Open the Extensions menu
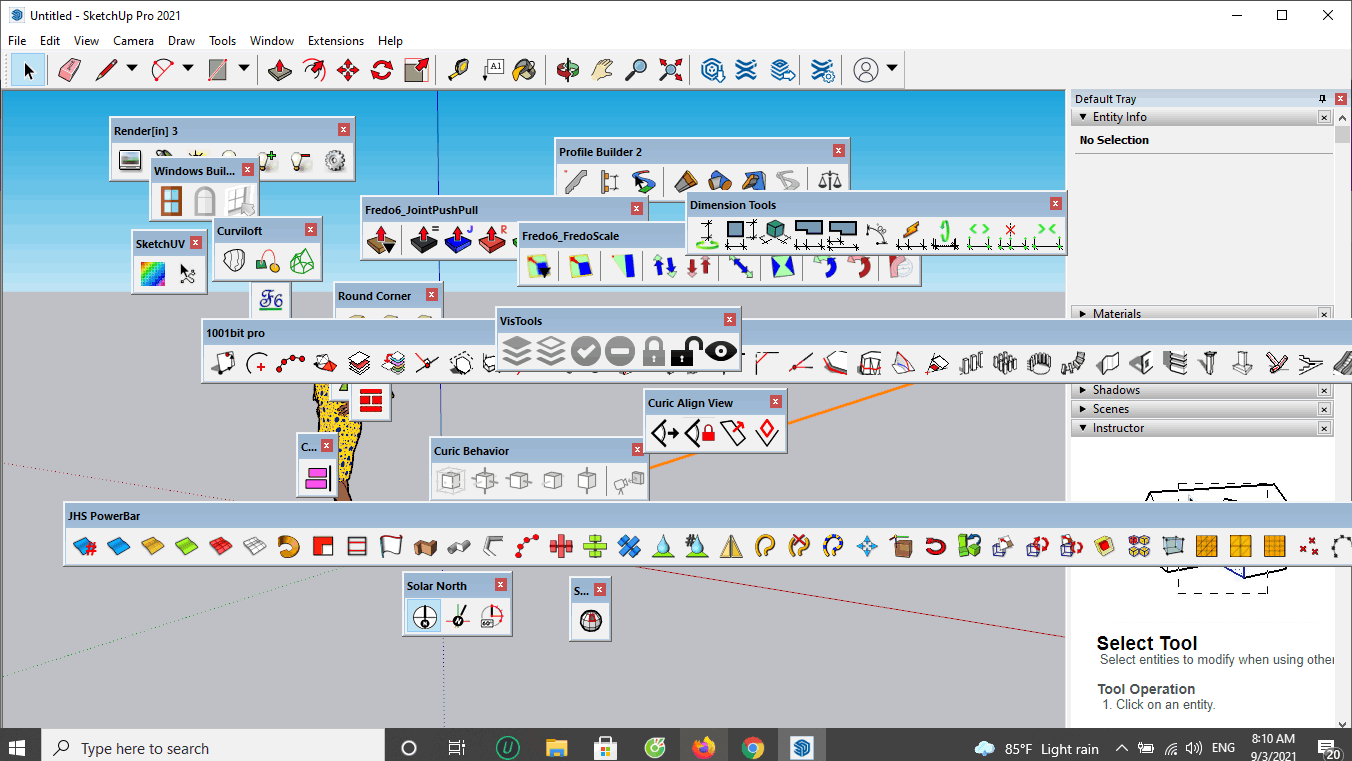The height and width of the screenshot is (761, 1352). [336, 41]
